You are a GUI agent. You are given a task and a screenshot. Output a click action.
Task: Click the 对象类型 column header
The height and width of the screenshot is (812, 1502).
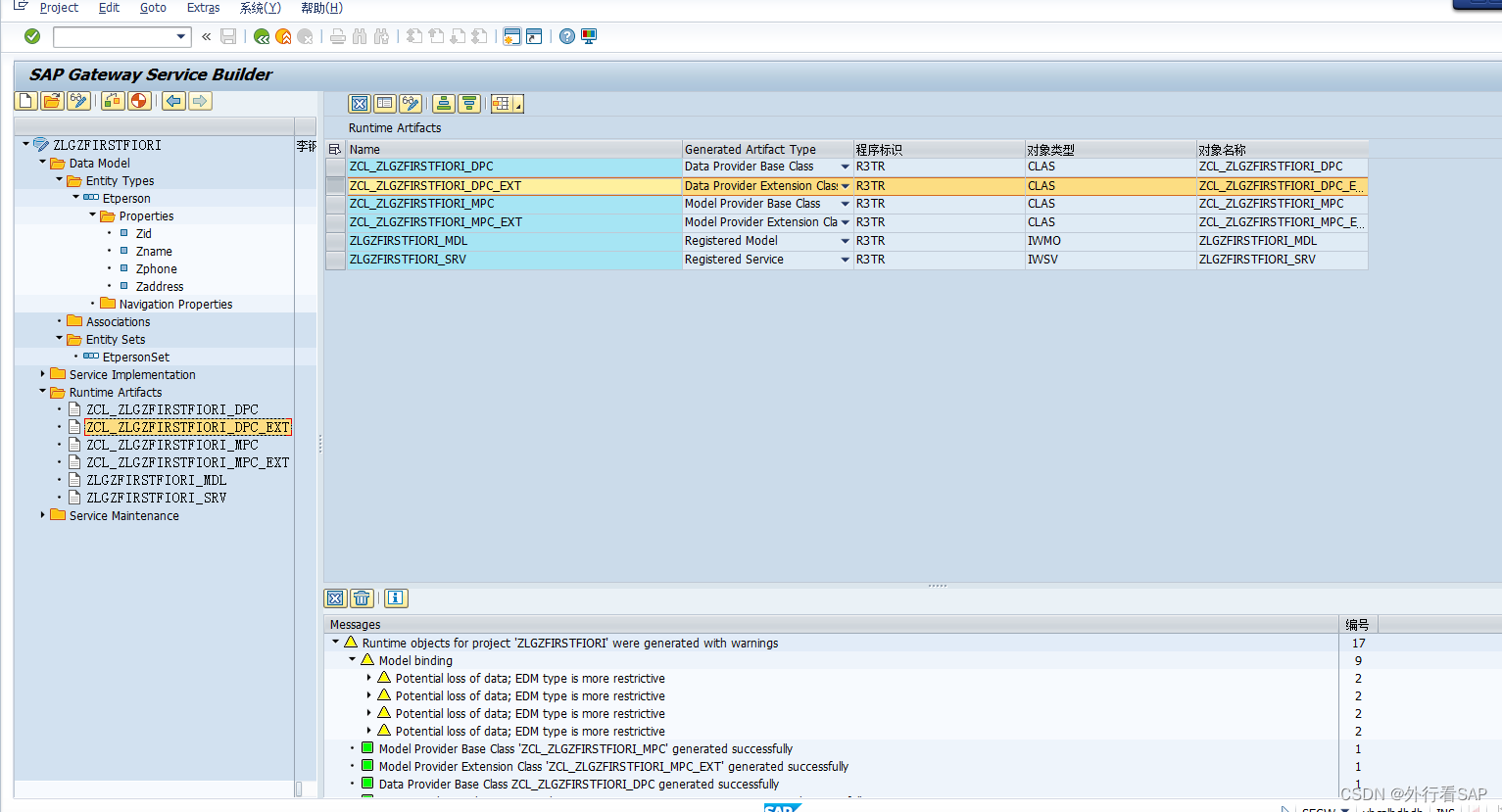1110,149
